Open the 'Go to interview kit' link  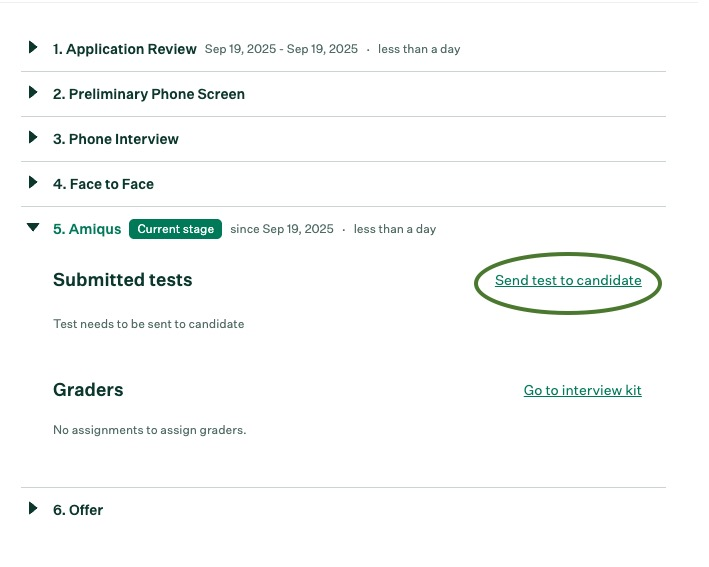pyautogui.click(x=582, y=390)
